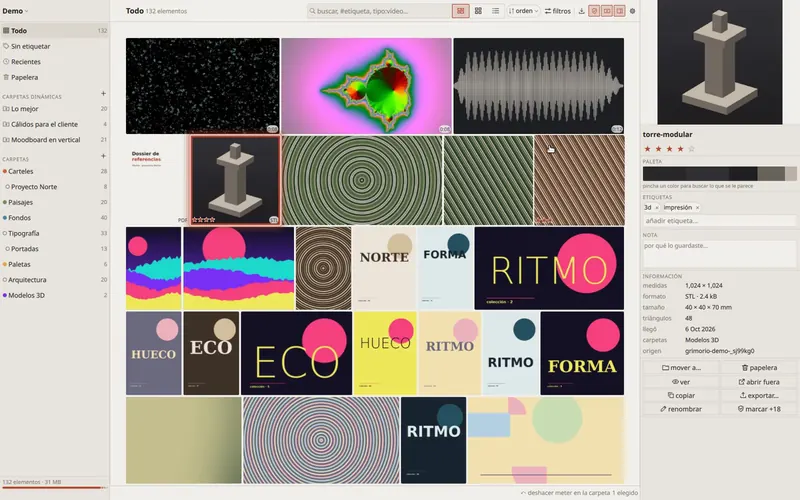The width and height of the screenshot is (800, 500).
Task: Remove the impresión tag
Action: coord(697,208)
